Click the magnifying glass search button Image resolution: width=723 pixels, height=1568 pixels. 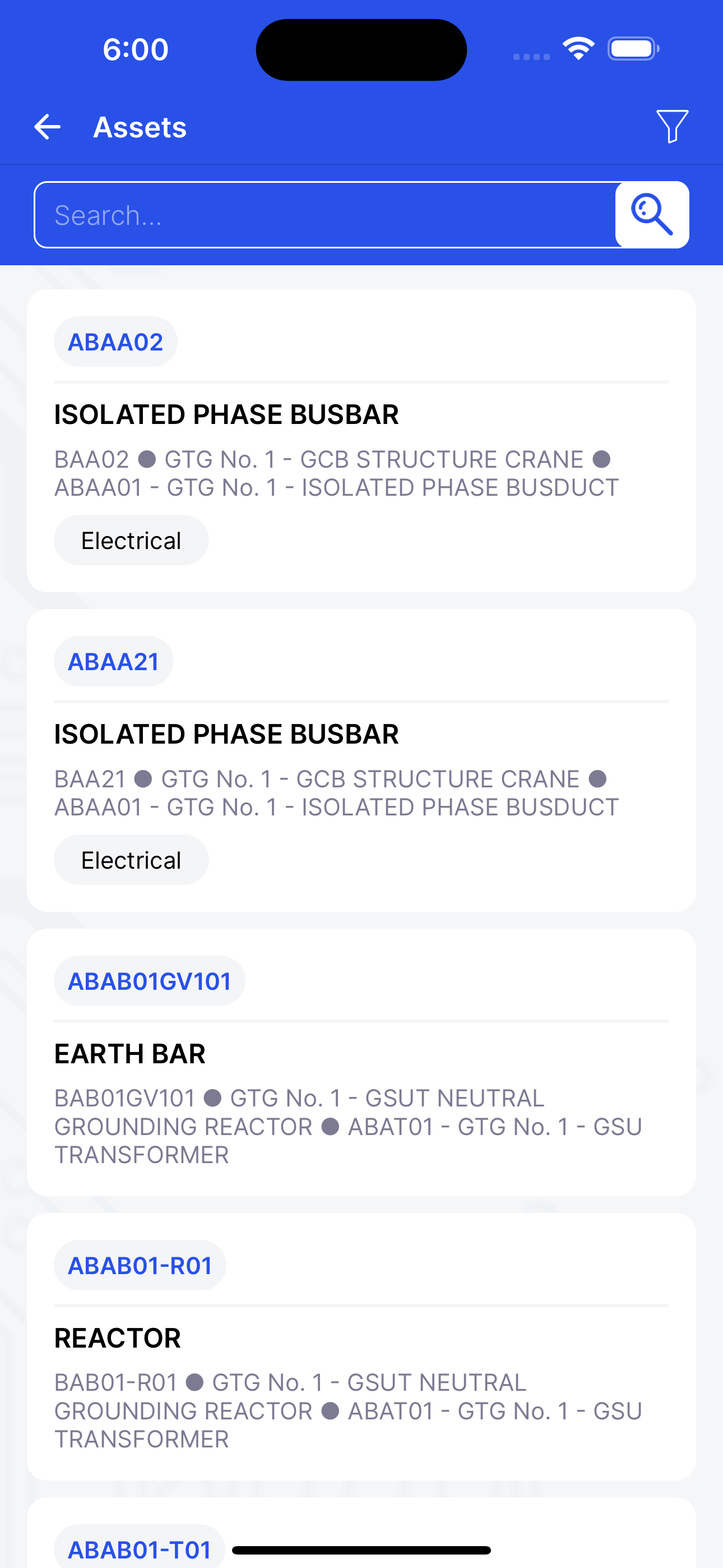point(652,215)
